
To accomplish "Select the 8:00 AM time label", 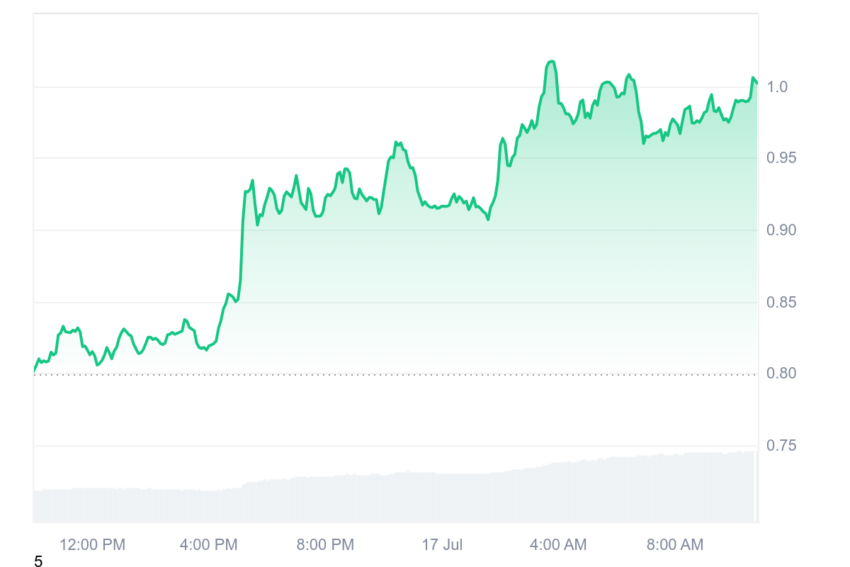I will pyautogui.click(x=675, y=544).
